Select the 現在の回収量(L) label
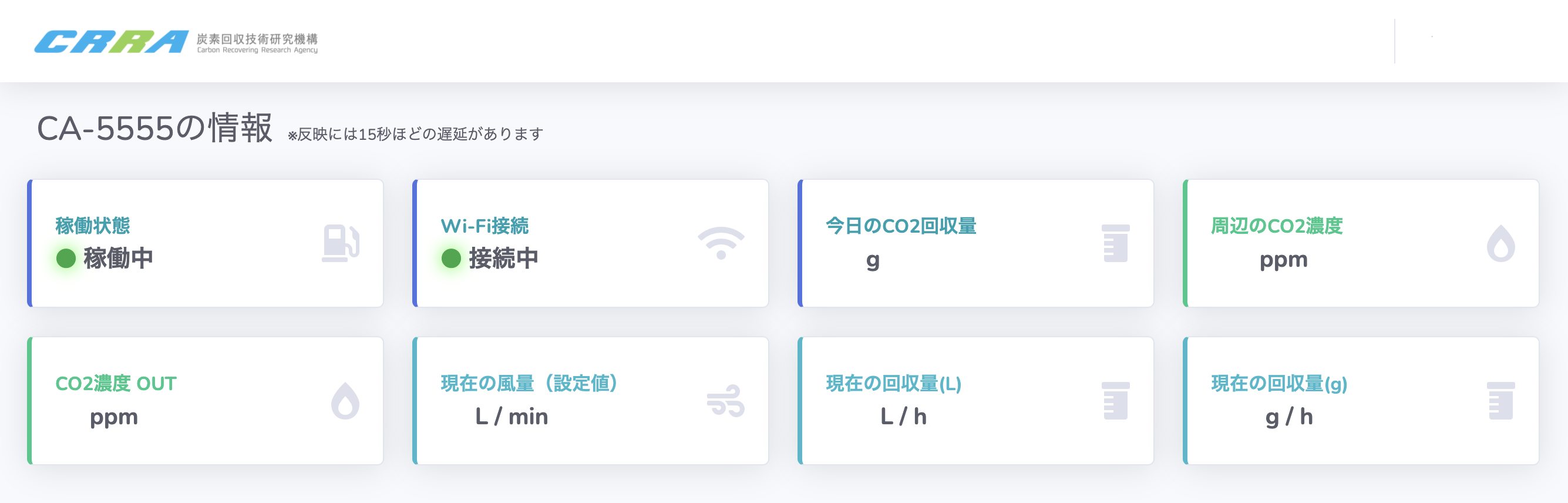The width and height of the screenshot is (1568, 503). [x=893, y=384]
